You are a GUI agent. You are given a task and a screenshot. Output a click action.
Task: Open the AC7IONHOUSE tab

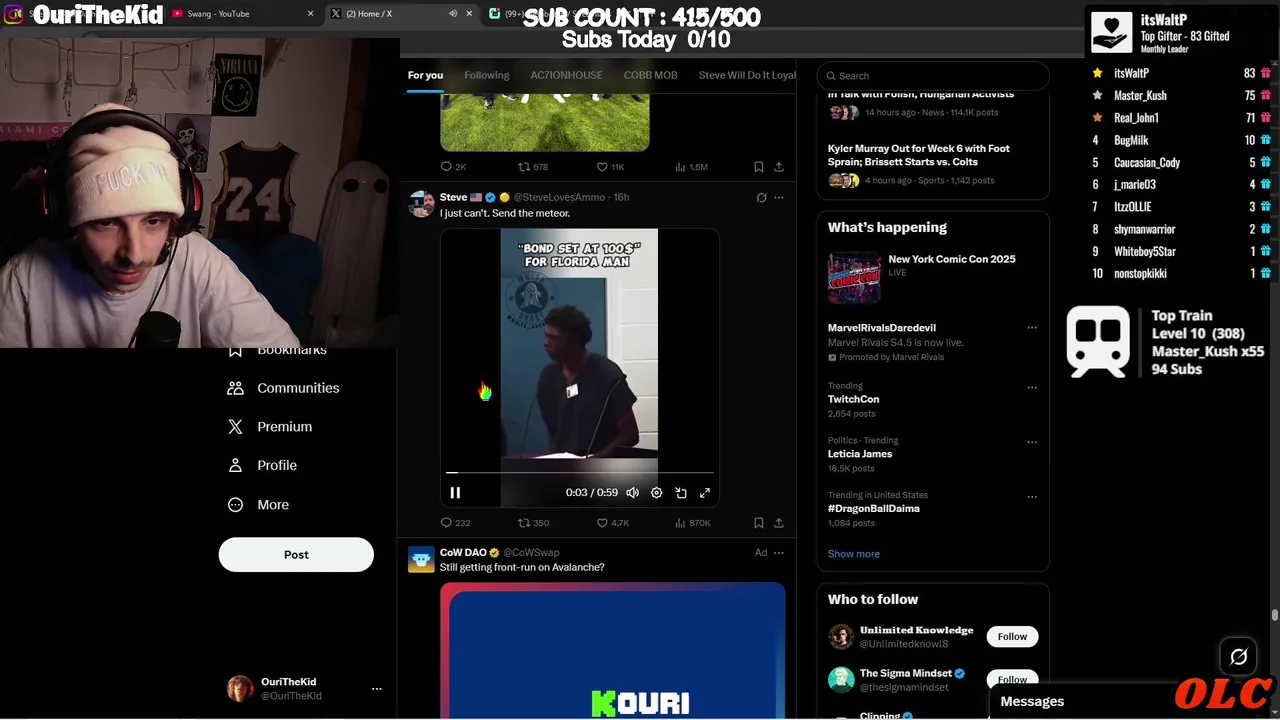(x=566, y=75)
